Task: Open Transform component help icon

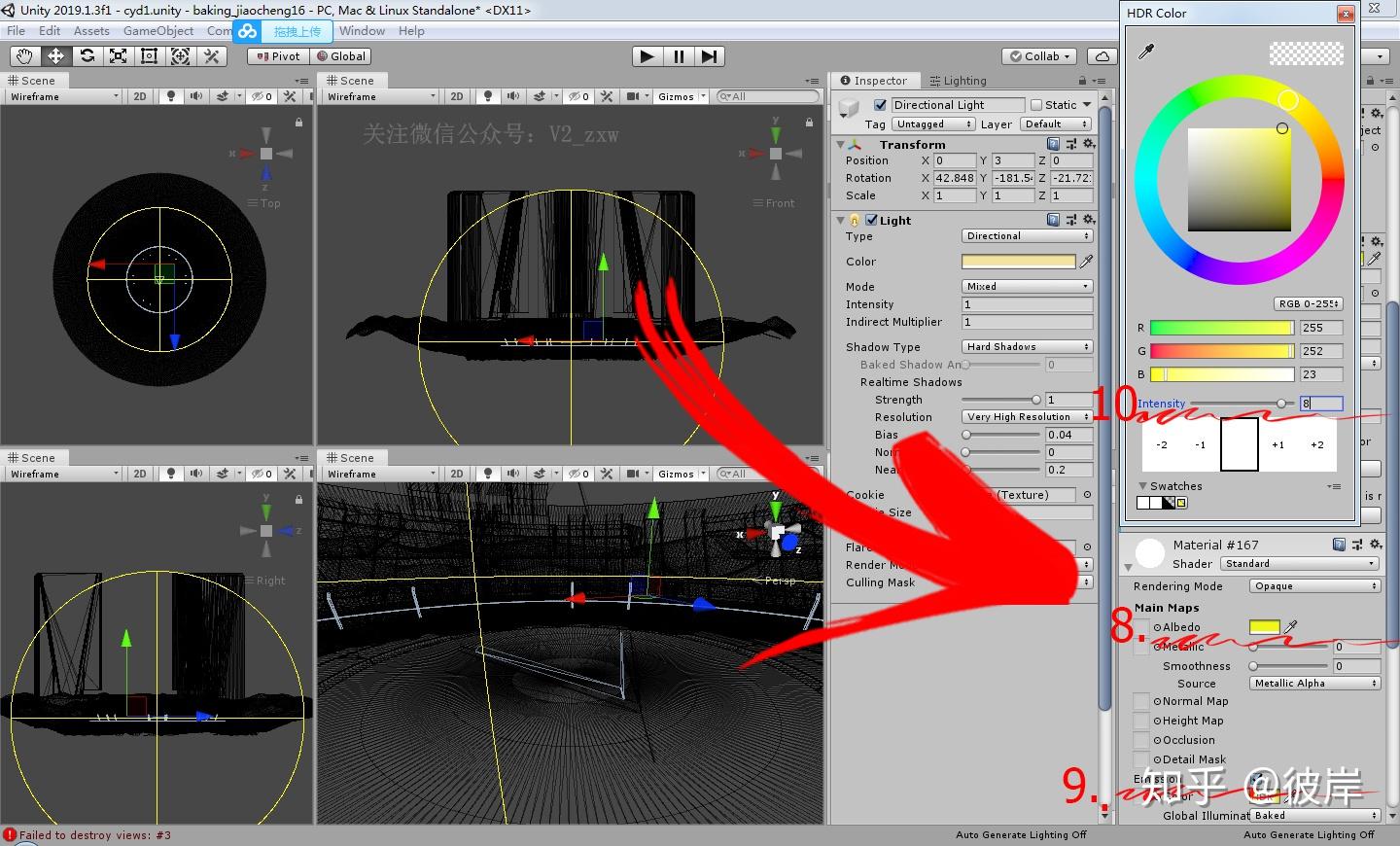Action: [1053, 144]
